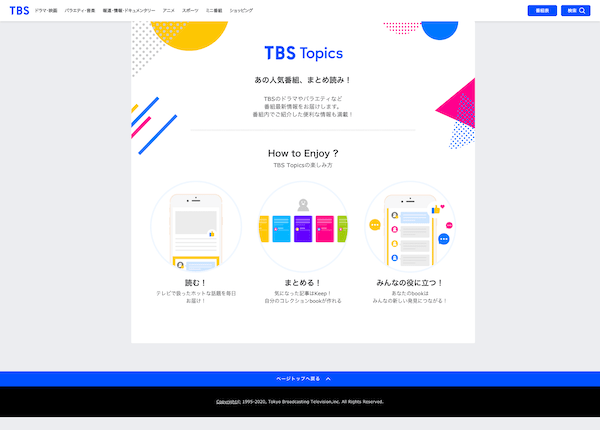Click the 検索 search button
Viewport: 600px width, 430px height.
[x=576, y=11]
